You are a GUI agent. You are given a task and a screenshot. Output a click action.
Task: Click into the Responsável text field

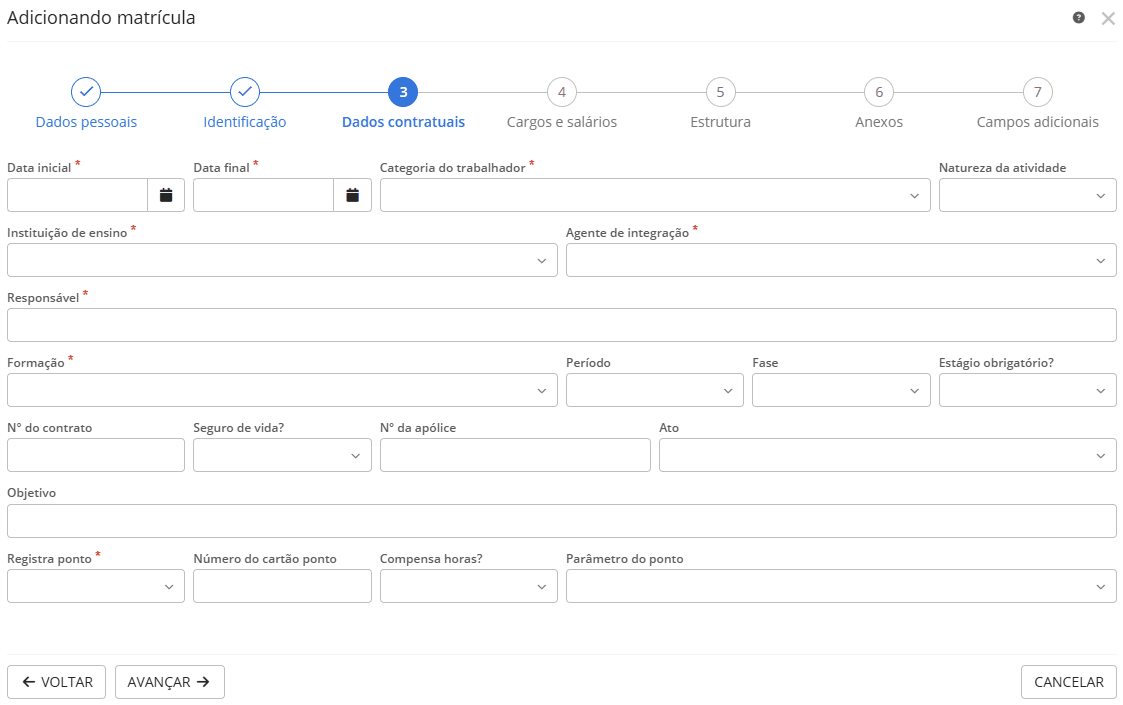click(561, 325)
